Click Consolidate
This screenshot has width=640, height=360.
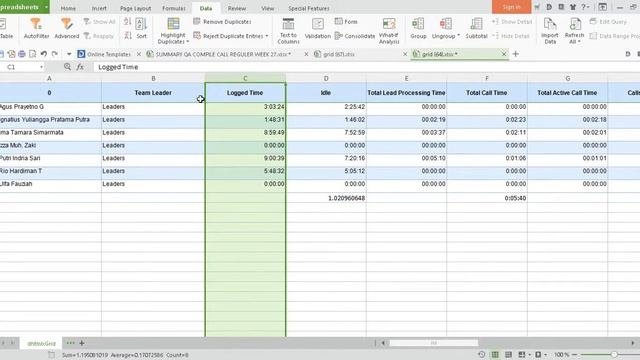(x=355, y=36)
